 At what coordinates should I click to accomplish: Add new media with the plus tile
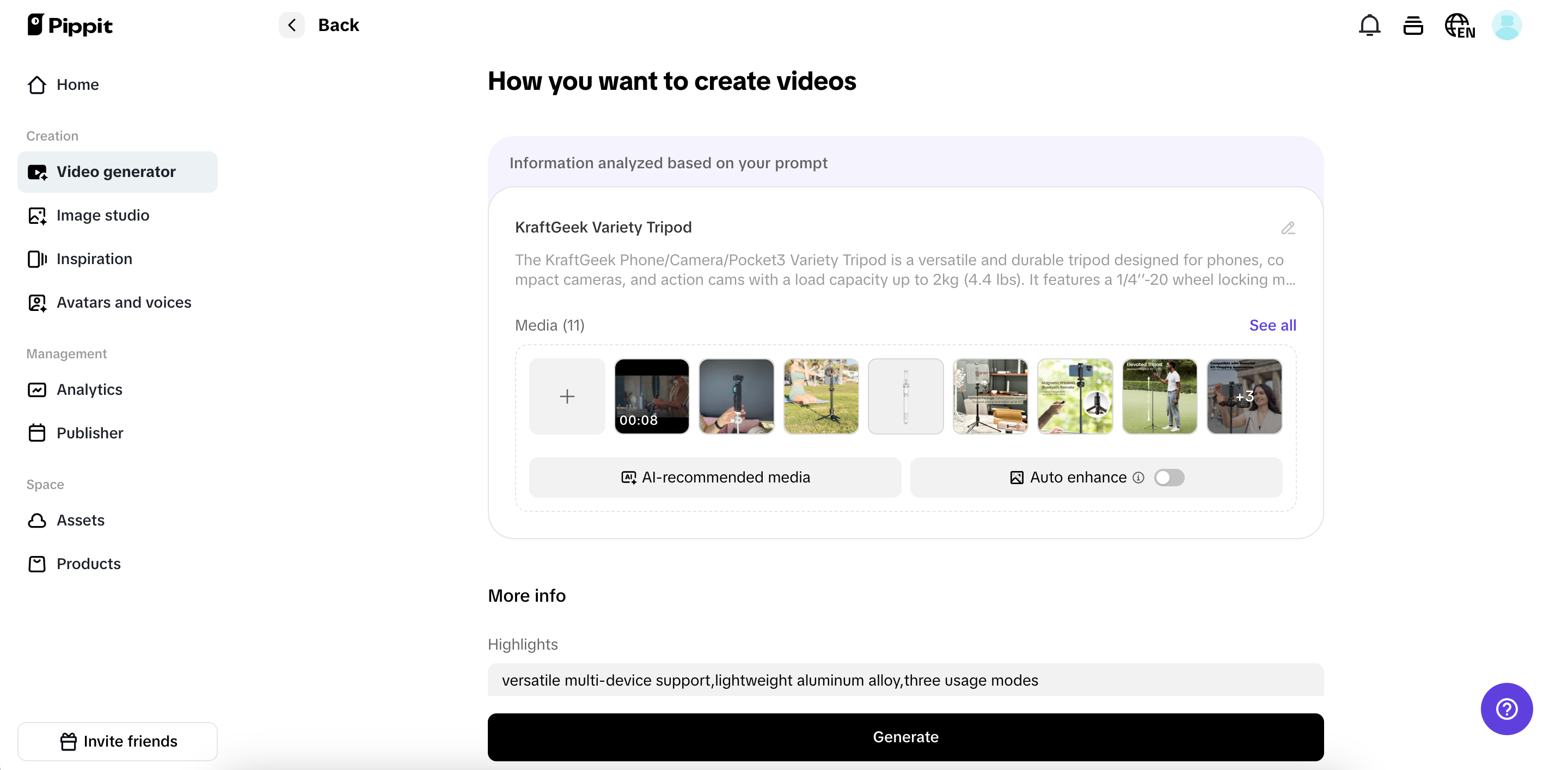click(567, 396)
